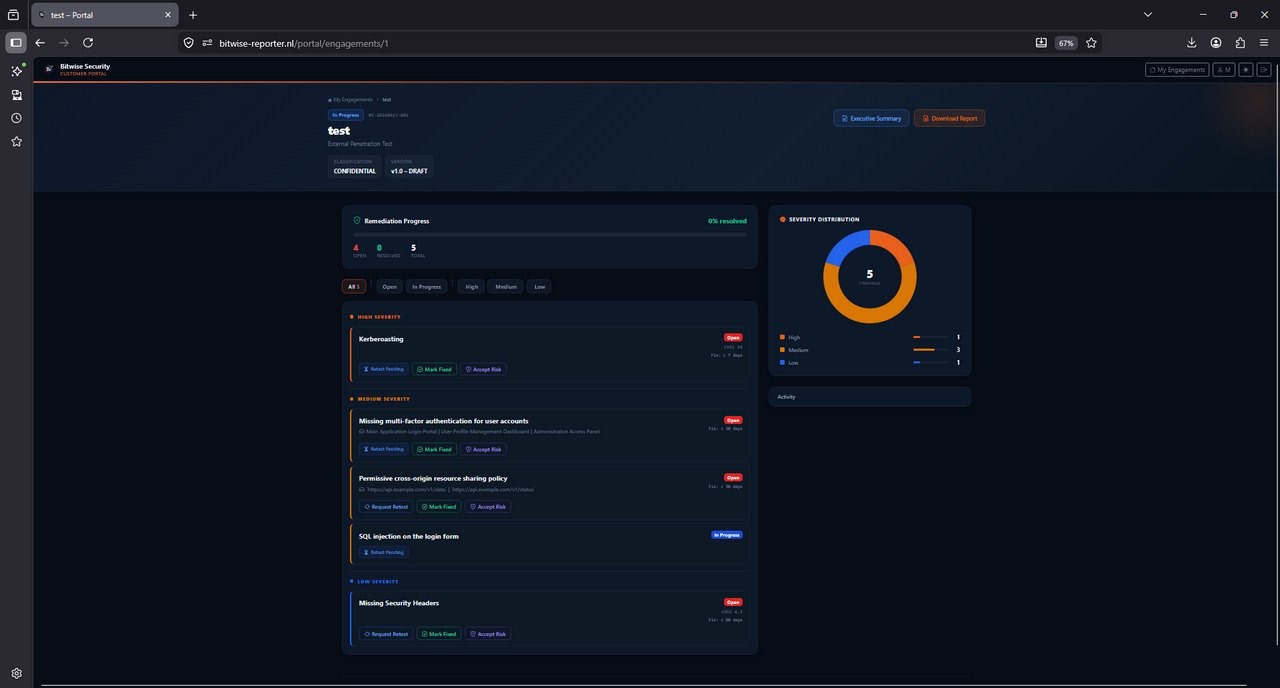Click the install app icon in address bar

tap(1041, 43)
